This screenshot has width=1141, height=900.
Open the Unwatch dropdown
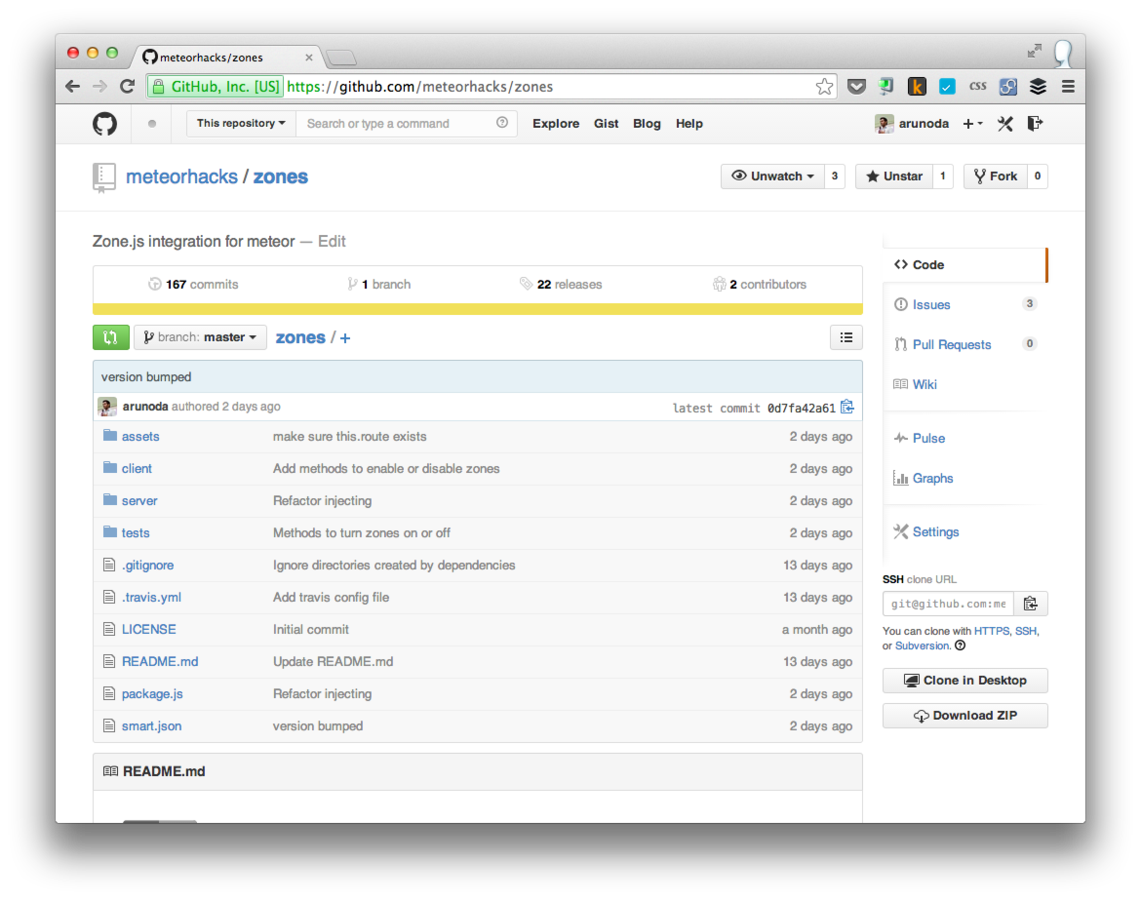click(x=773, y=176)
